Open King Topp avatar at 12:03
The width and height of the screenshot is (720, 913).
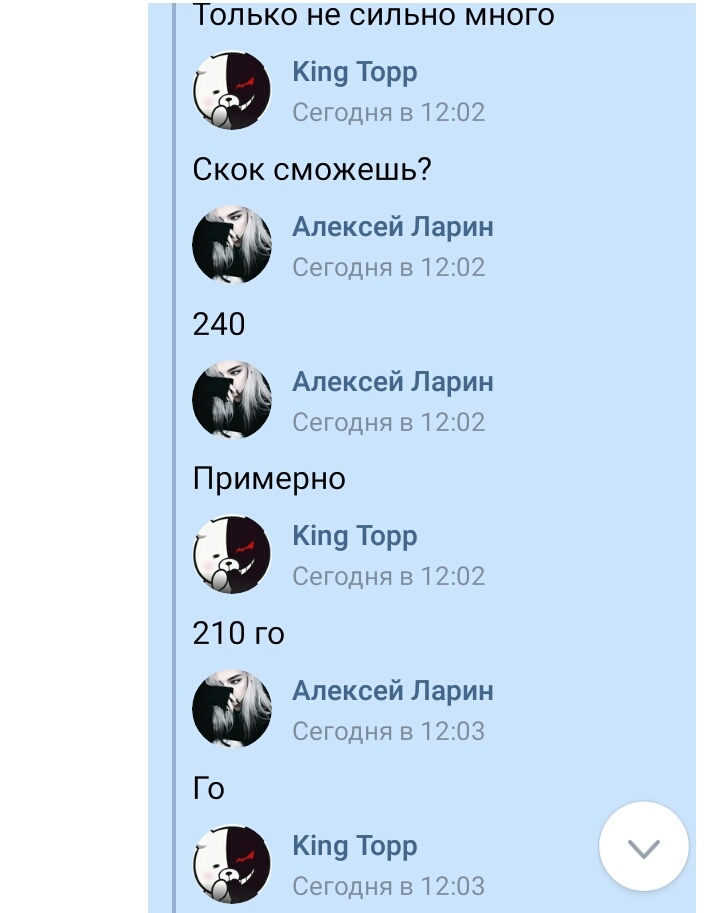[x=232, y=864]
